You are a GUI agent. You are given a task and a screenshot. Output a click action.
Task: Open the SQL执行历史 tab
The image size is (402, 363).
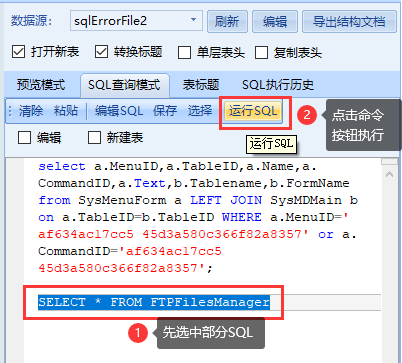coord(278,85)
